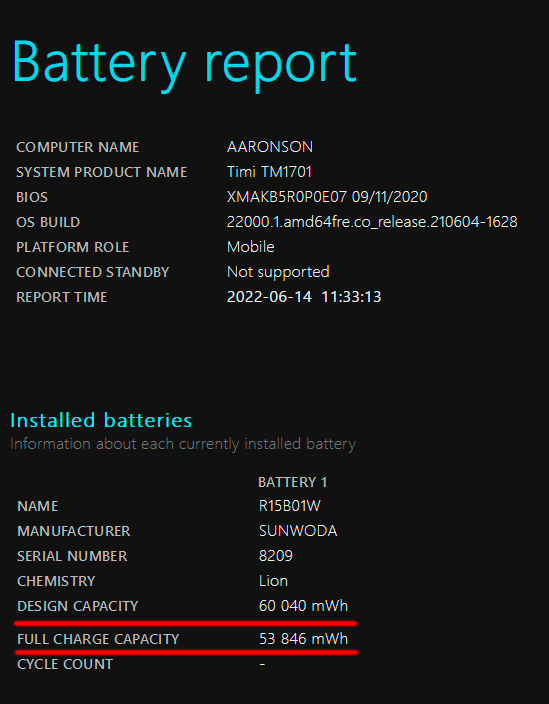The height and width of the screenshot is (704, 549).
Task: Click the PLATFORM ROLE label
Action: 73,247
